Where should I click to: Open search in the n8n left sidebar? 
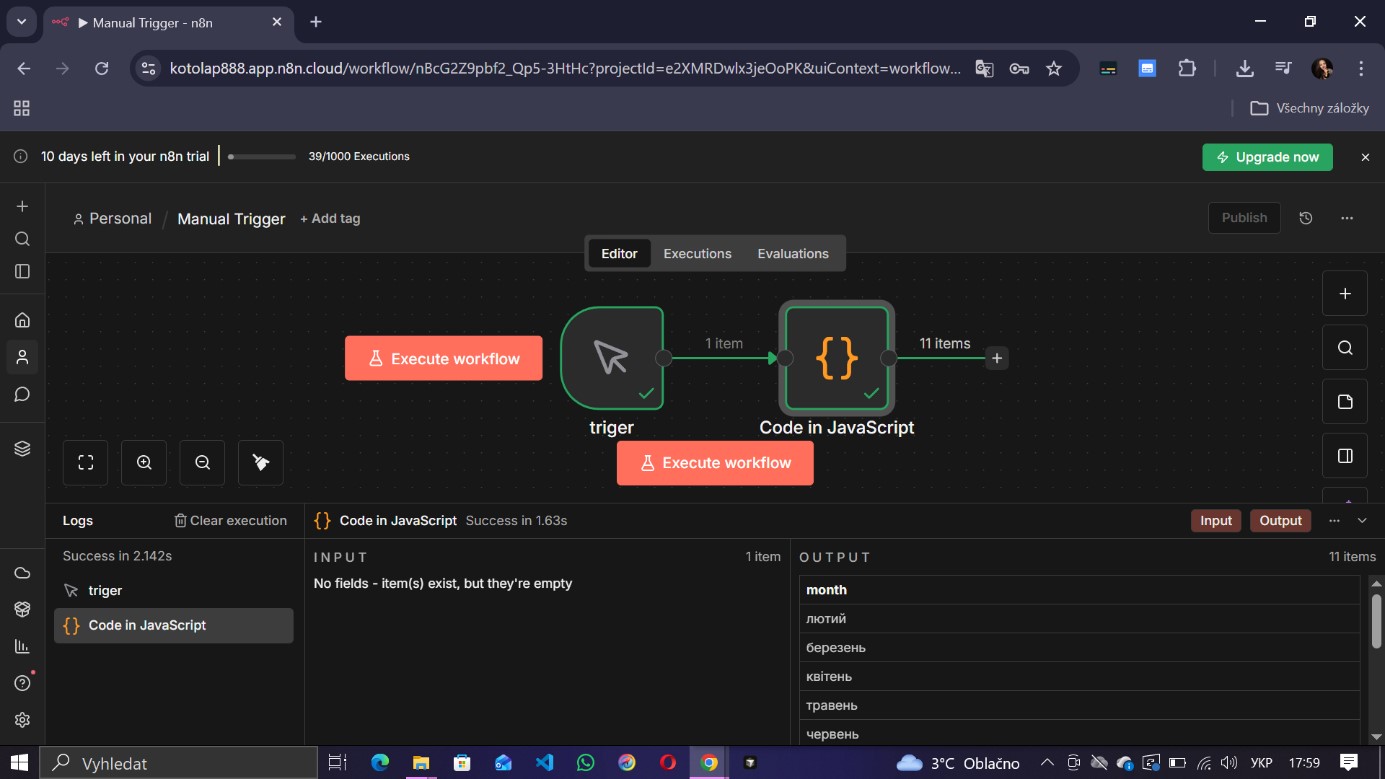[22, 239]
